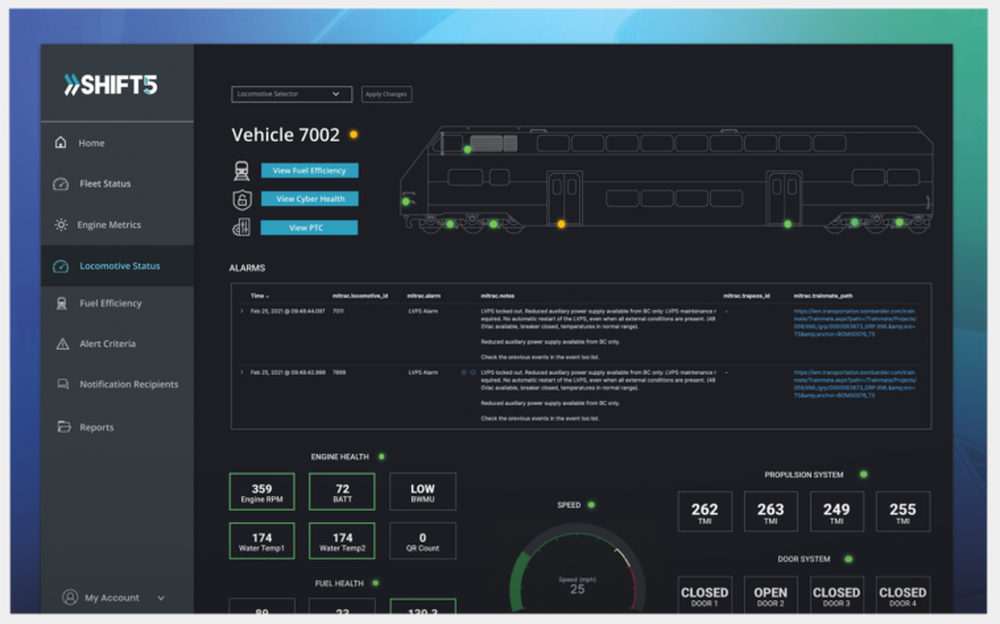
Task: Click the Fuel Efficiency label in the sidebar
Action: [x=110, y=303]
